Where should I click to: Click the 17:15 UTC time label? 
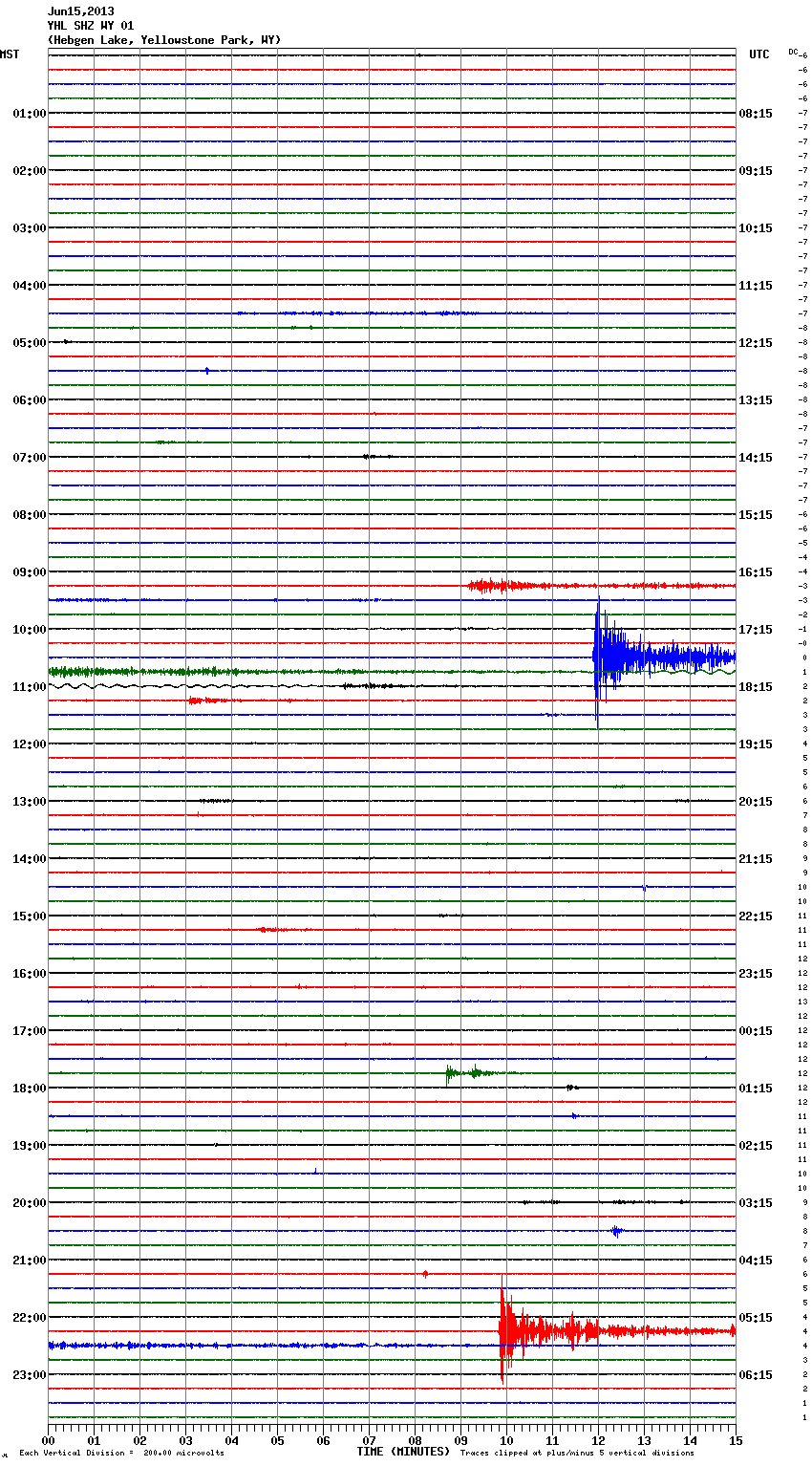pos(756,630)
